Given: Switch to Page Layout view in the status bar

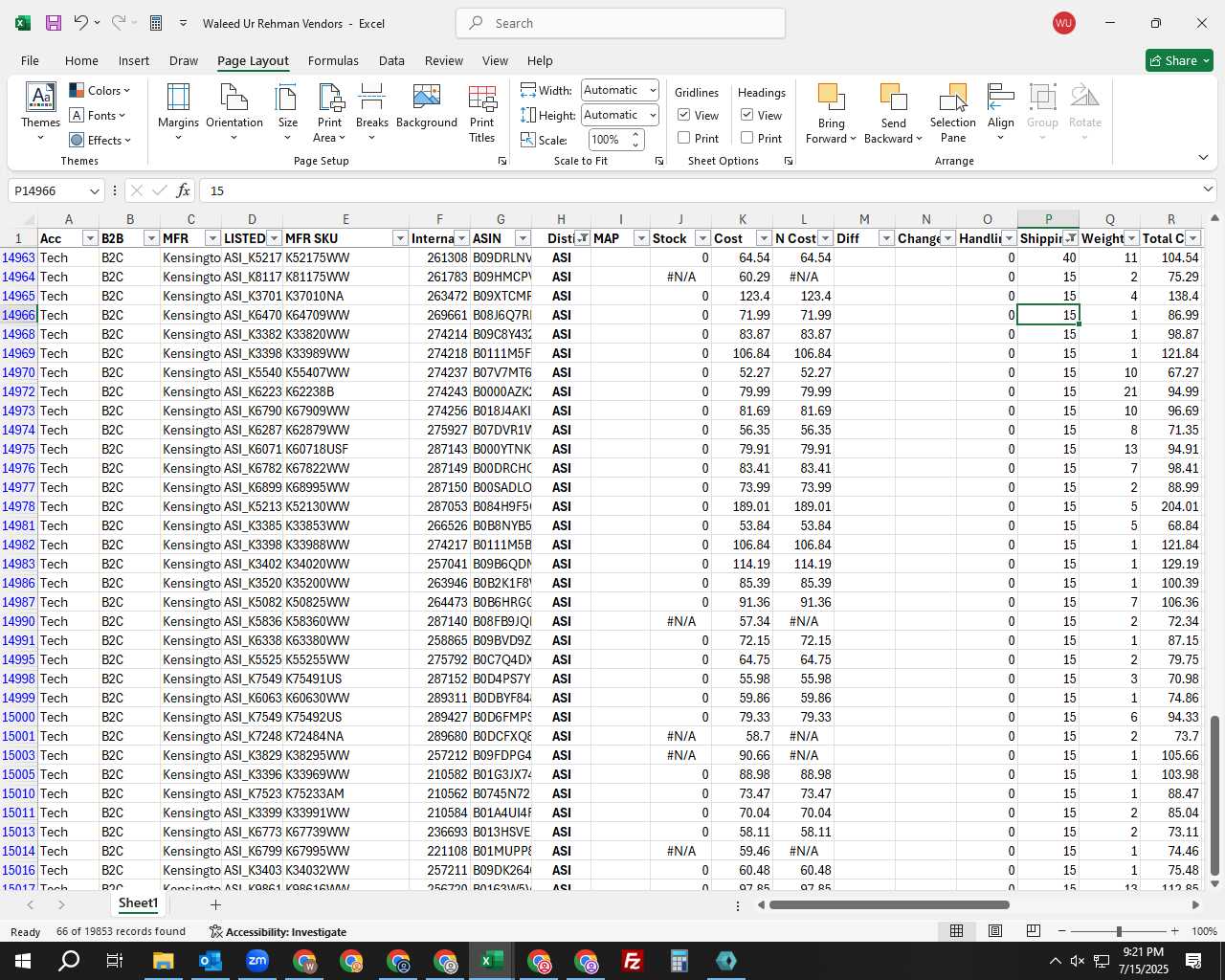Looking at the screenshot, I should (995, 931).
